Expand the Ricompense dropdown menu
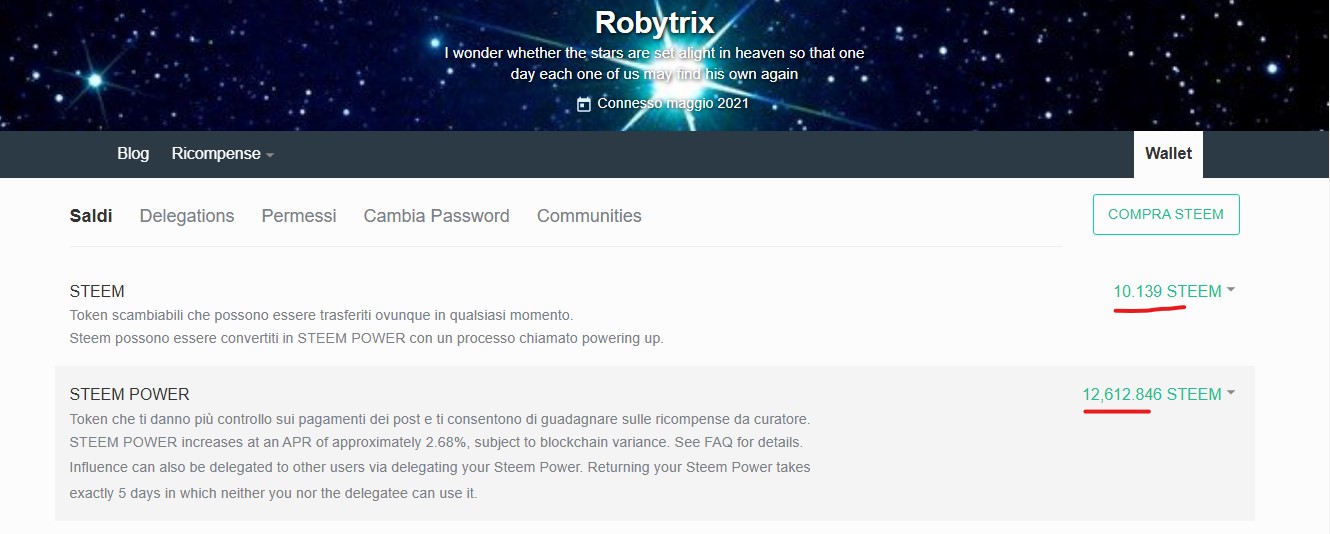The image size is (1330, 534). [222, 154]
